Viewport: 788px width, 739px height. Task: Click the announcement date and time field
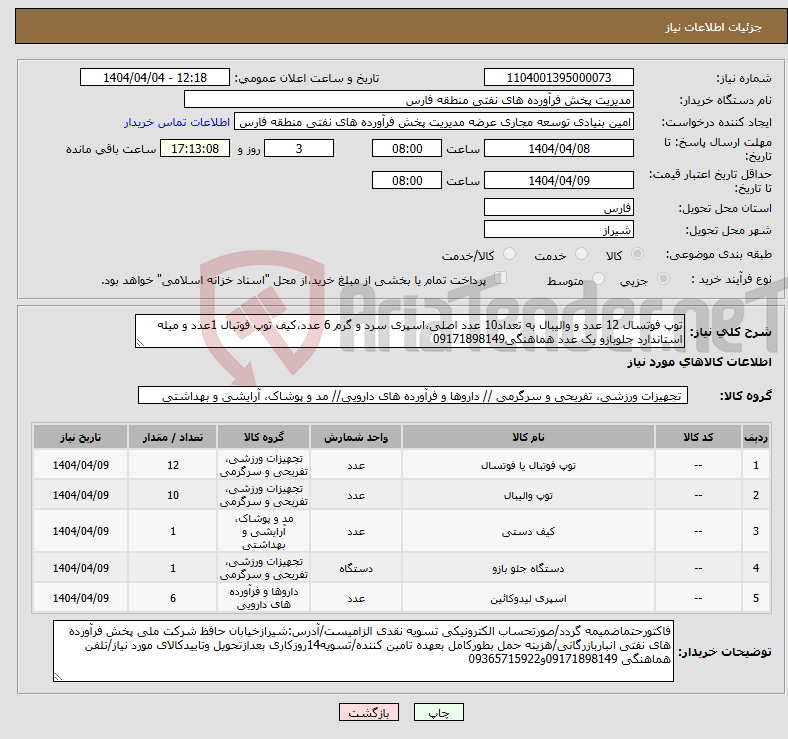(155, 77)
